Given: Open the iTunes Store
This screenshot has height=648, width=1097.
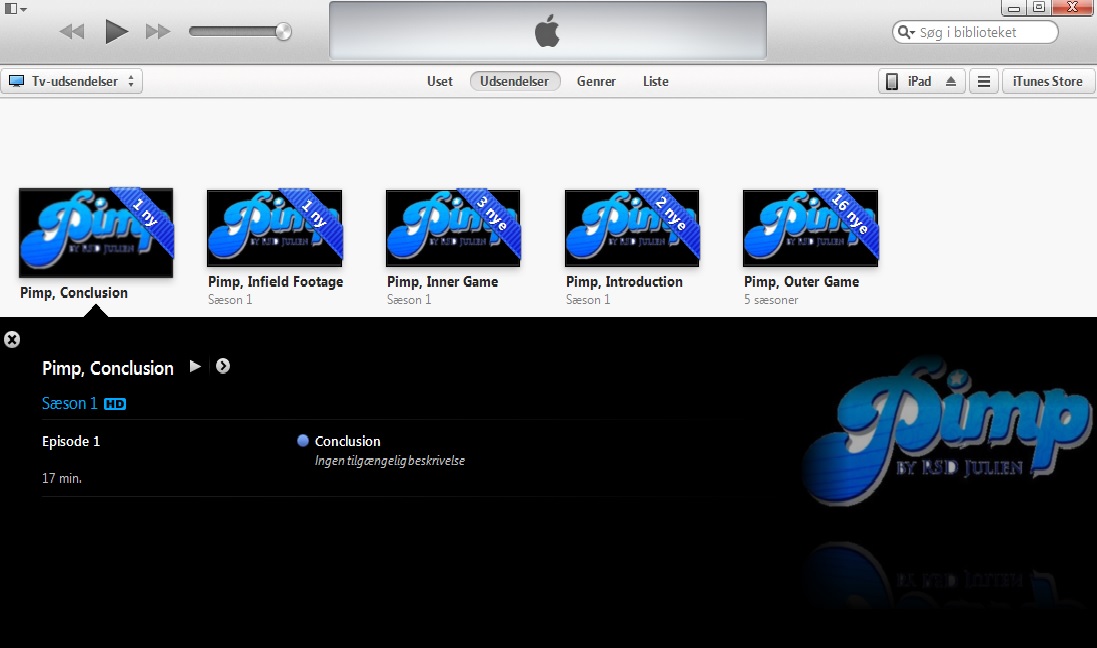Looking at the screenshot, I should coord(1047,81).
